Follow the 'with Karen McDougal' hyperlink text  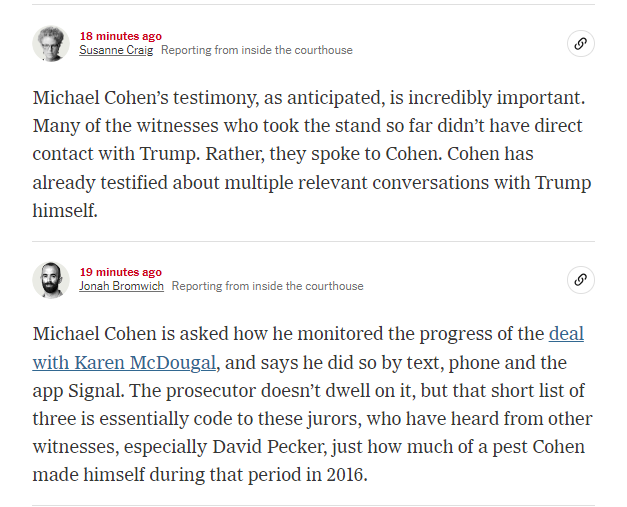124,363
